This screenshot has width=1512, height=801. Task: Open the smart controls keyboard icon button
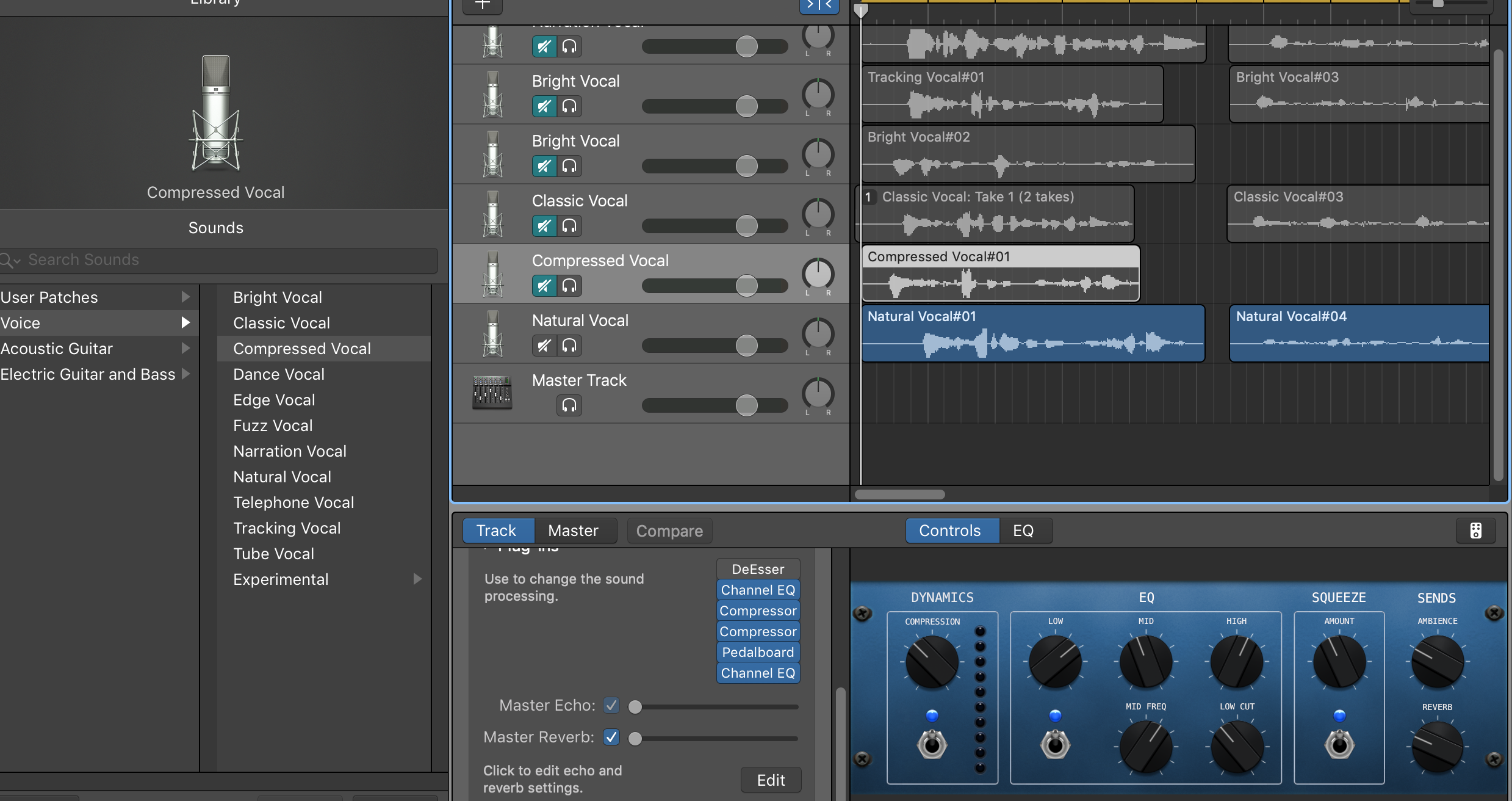point(1475,531)
